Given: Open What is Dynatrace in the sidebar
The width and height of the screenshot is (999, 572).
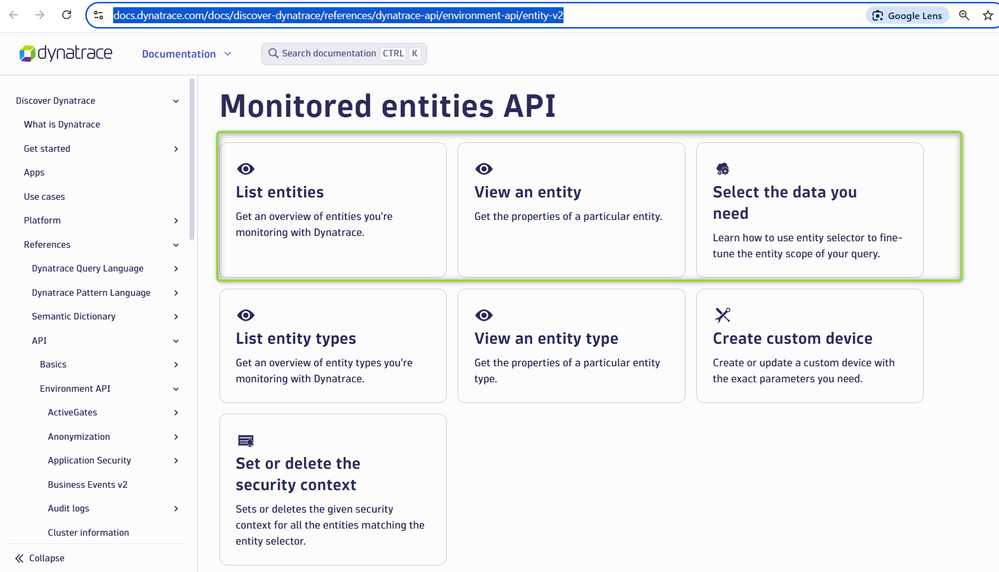Looking at the screenshot, I should coord(62,125).
